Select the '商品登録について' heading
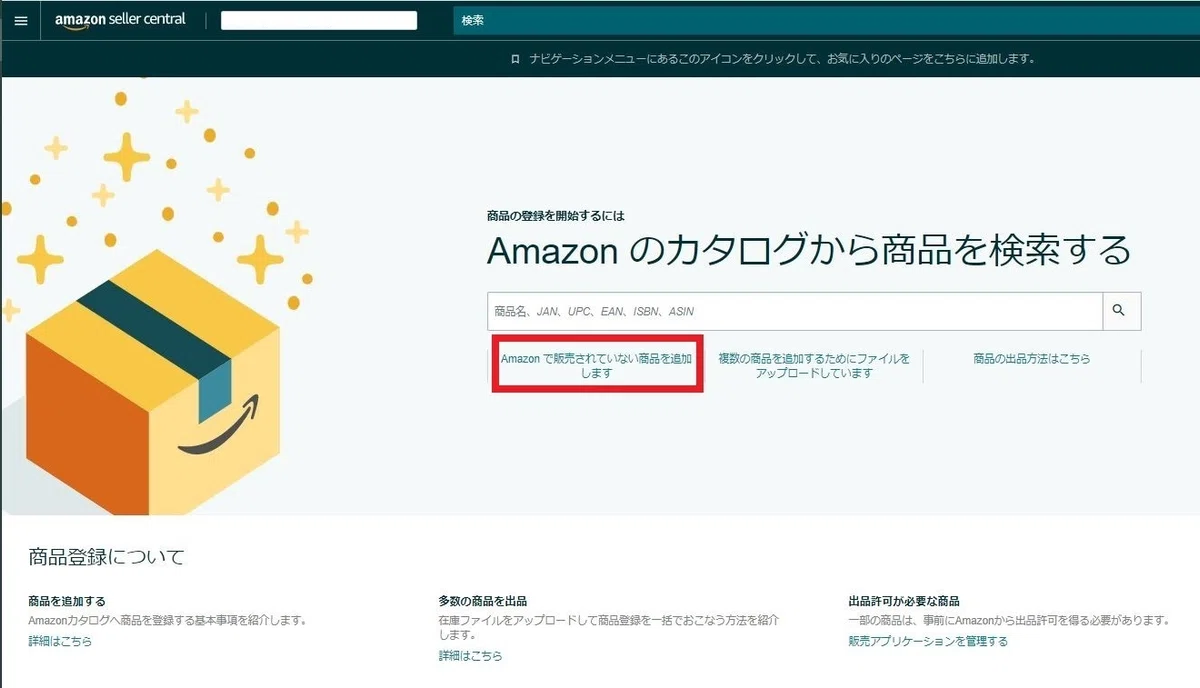Viewport: 1200px width, 688px height. point(107,557)
